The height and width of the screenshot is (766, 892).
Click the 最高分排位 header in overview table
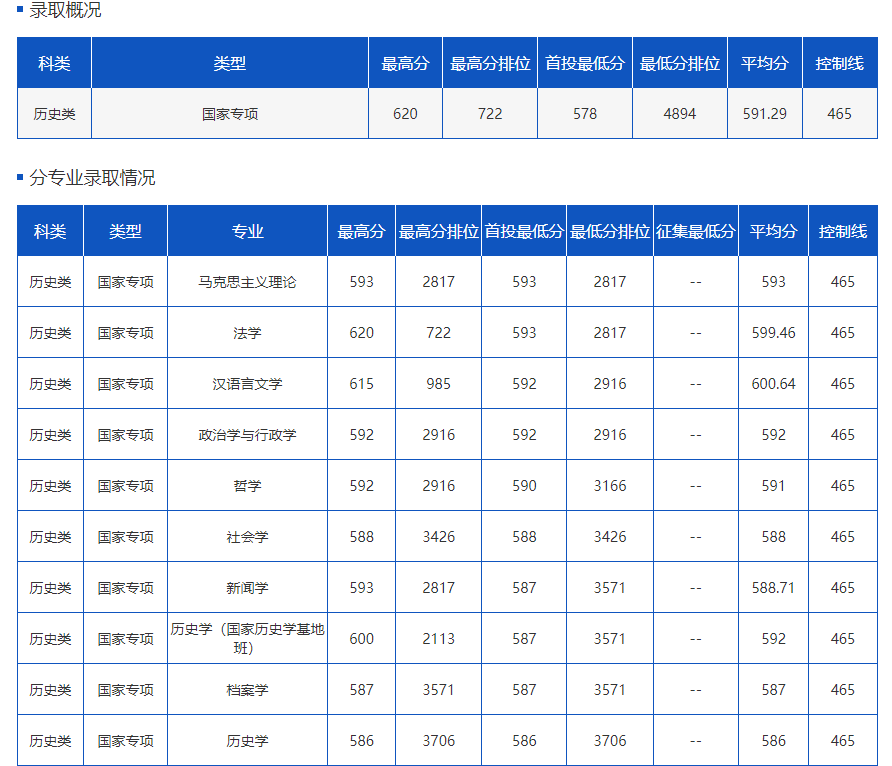click(x=490, y=63)
